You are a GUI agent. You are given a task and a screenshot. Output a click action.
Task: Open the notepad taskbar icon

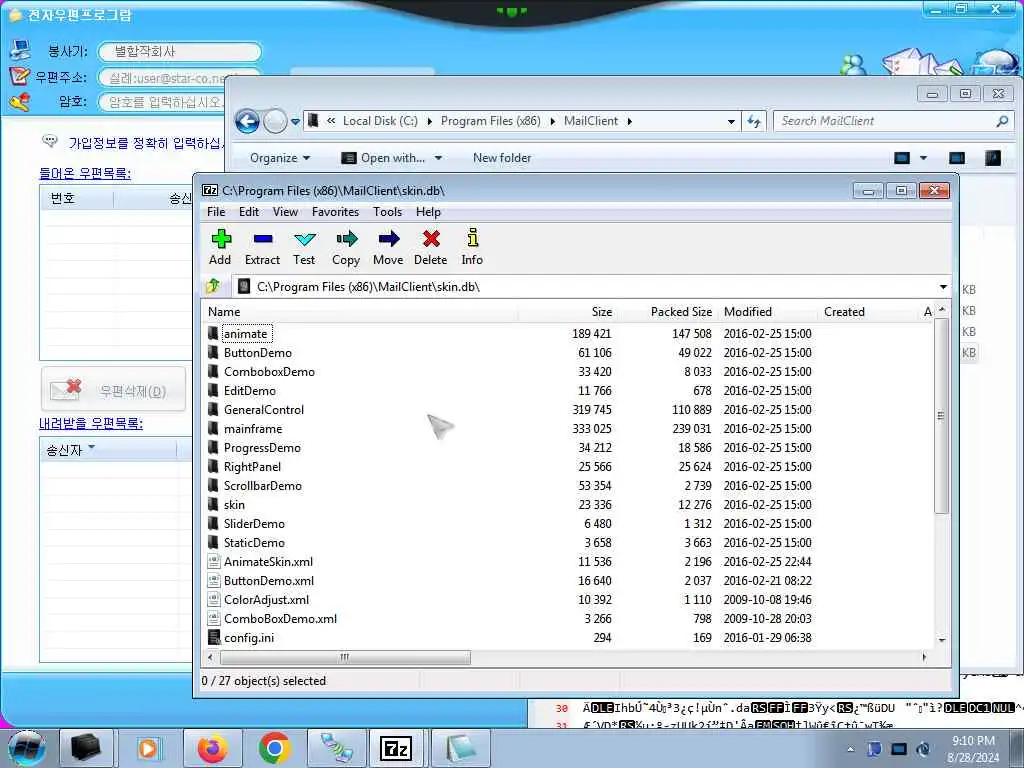point(460,748)
